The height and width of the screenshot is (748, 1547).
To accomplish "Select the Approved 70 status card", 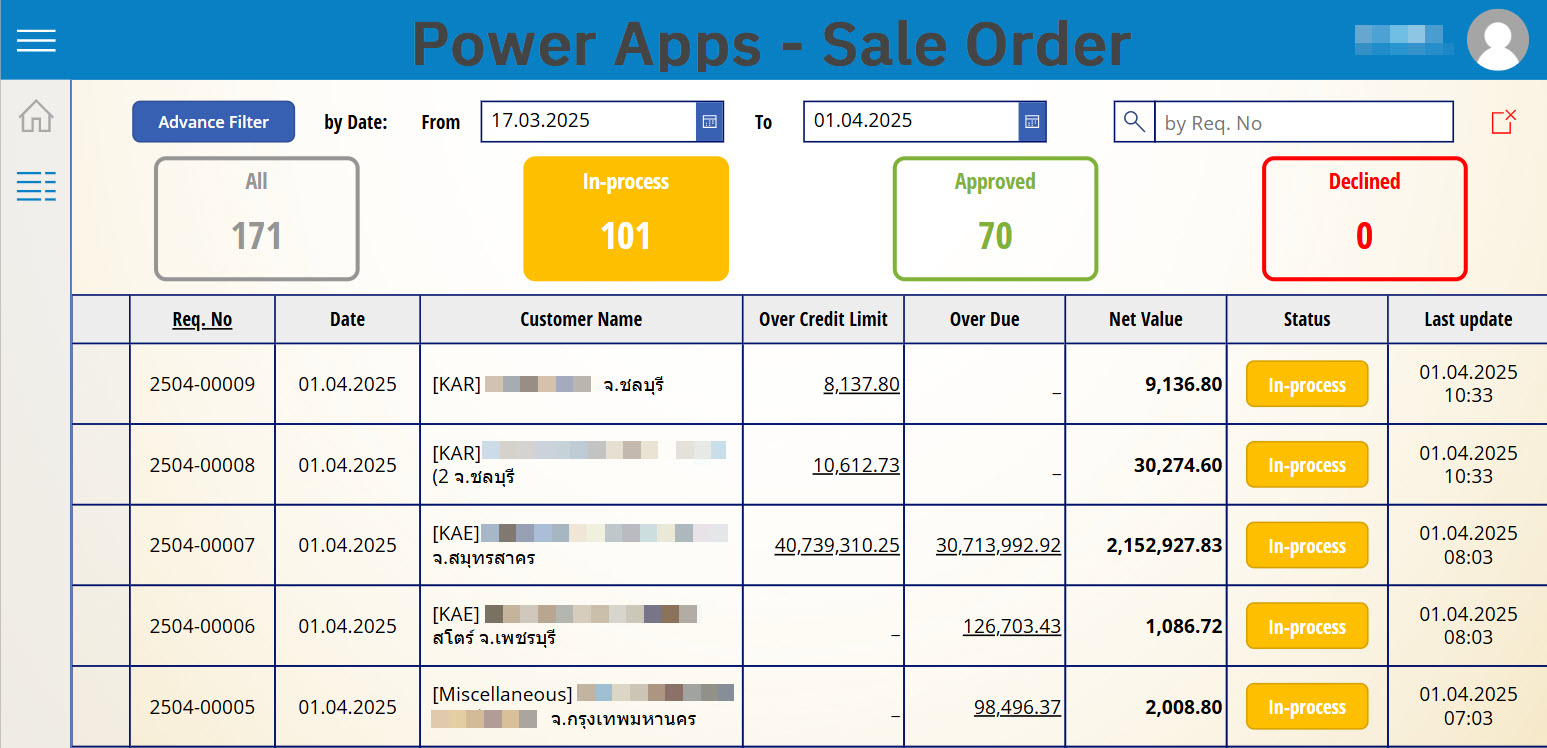I will click(995, 219).
